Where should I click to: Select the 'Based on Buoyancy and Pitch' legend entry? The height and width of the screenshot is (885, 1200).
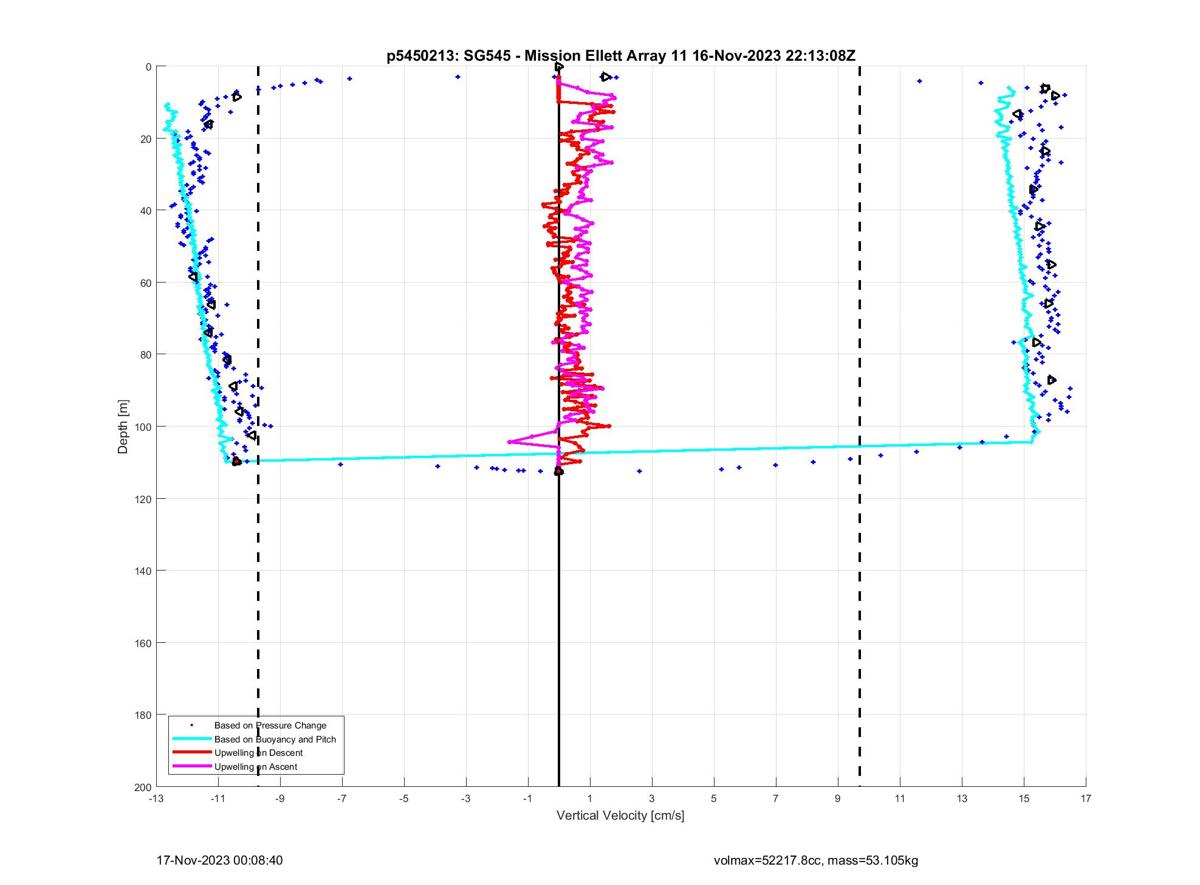(x=275, y=738)
